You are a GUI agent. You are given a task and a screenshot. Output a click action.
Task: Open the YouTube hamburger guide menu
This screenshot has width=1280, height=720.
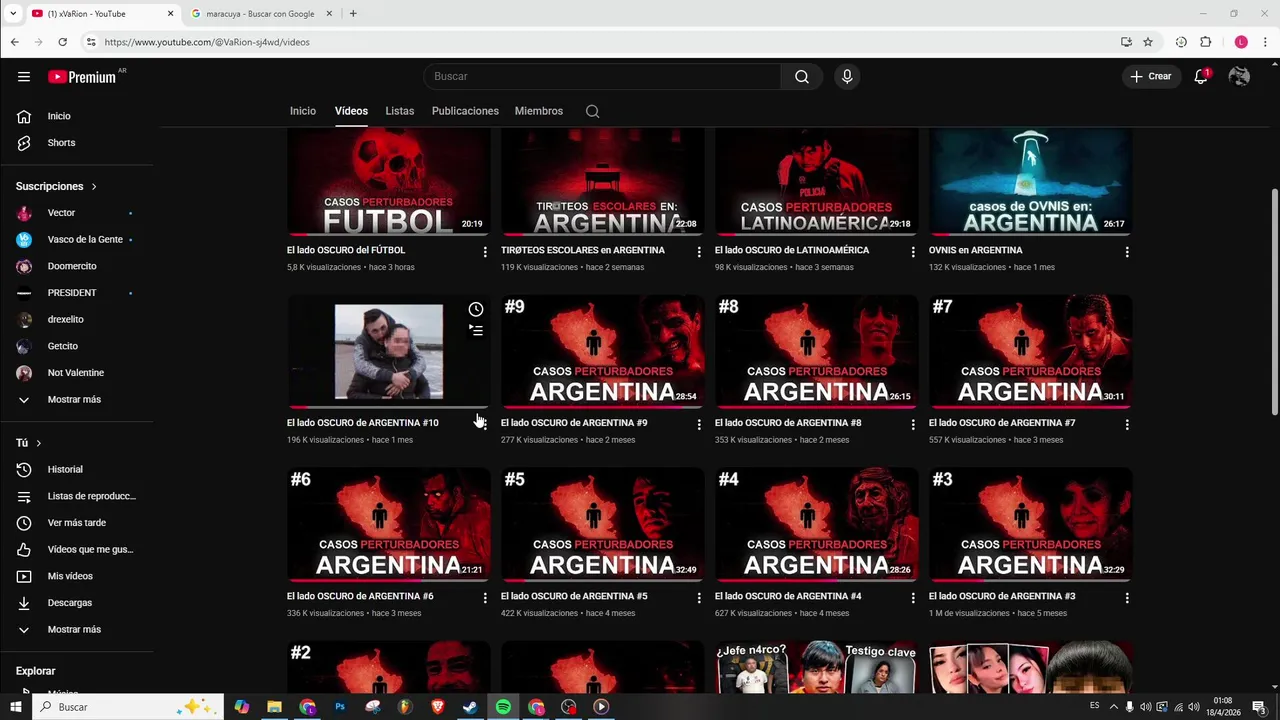coord(24,76)
